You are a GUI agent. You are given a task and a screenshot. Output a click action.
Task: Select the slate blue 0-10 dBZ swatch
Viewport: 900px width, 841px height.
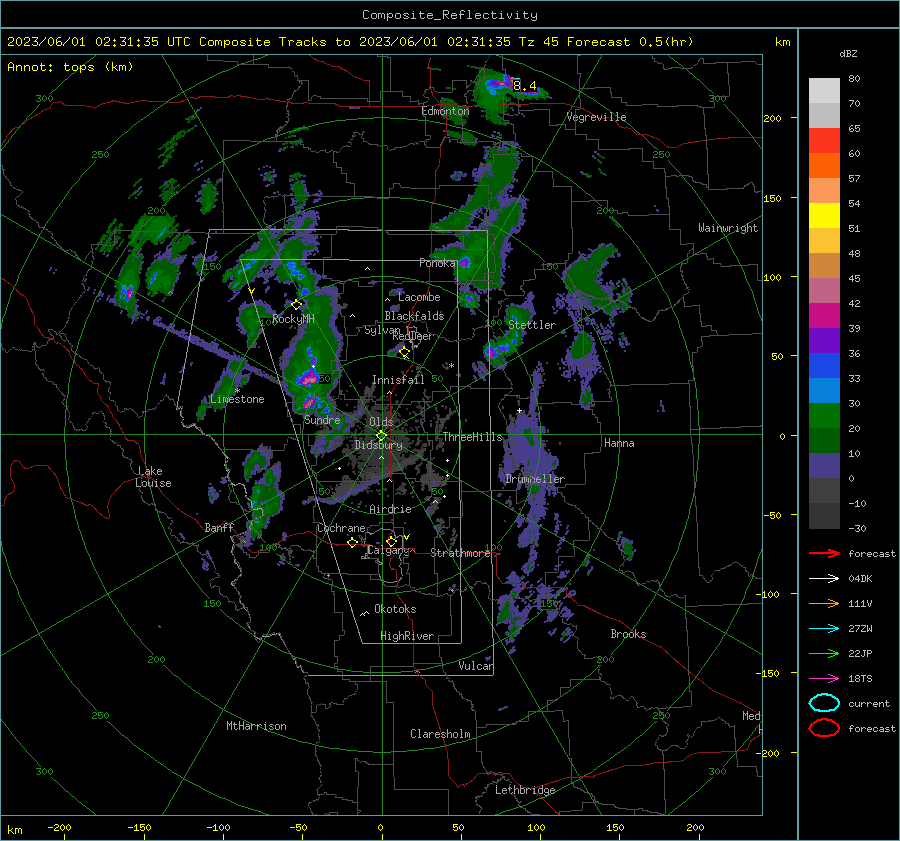click(824, 466)
